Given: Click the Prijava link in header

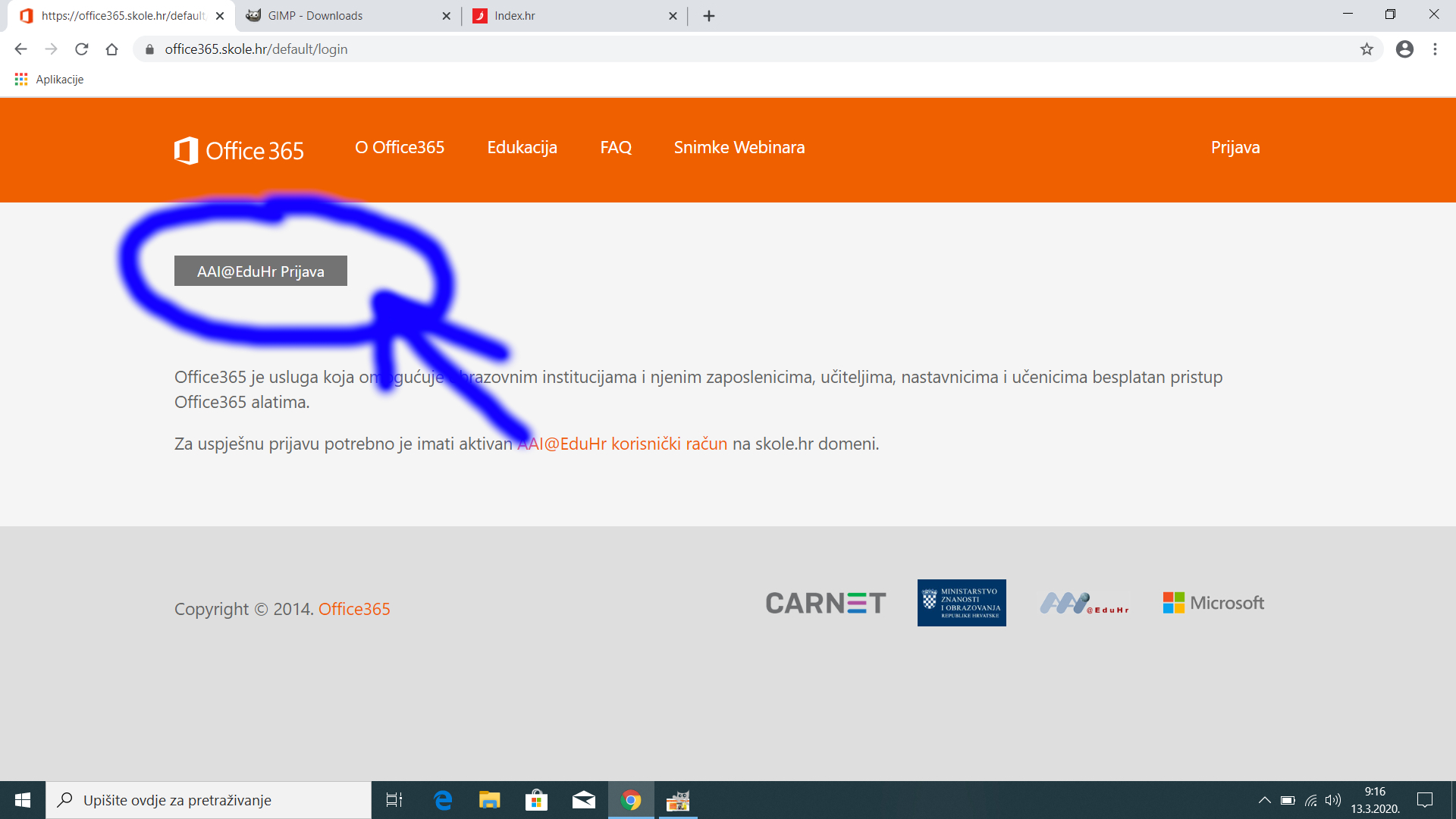Looking at the screenshot, I should (x=1235, y=147).
